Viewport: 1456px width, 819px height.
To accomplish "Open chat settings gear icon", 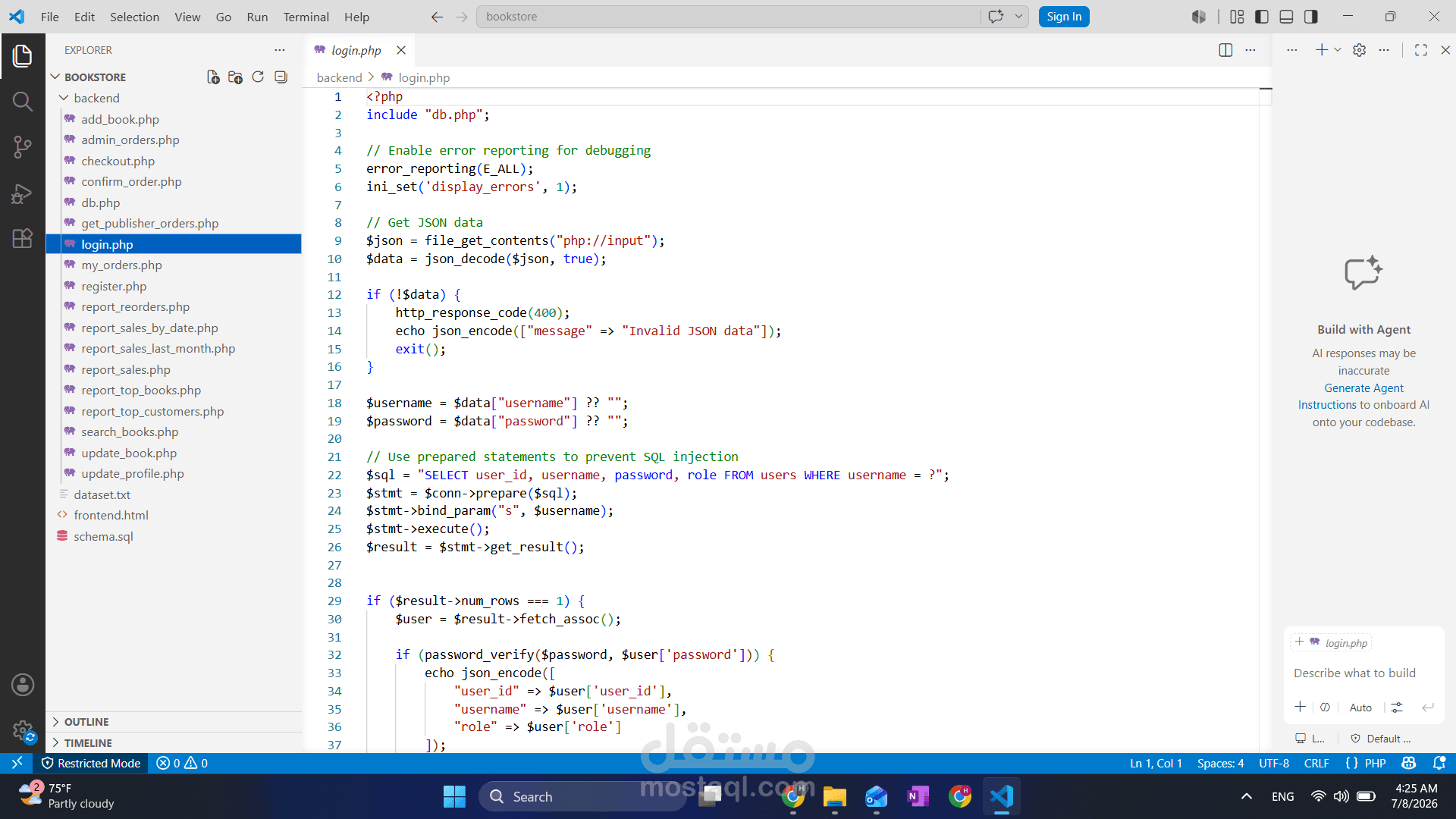I will coord(1360,50).
